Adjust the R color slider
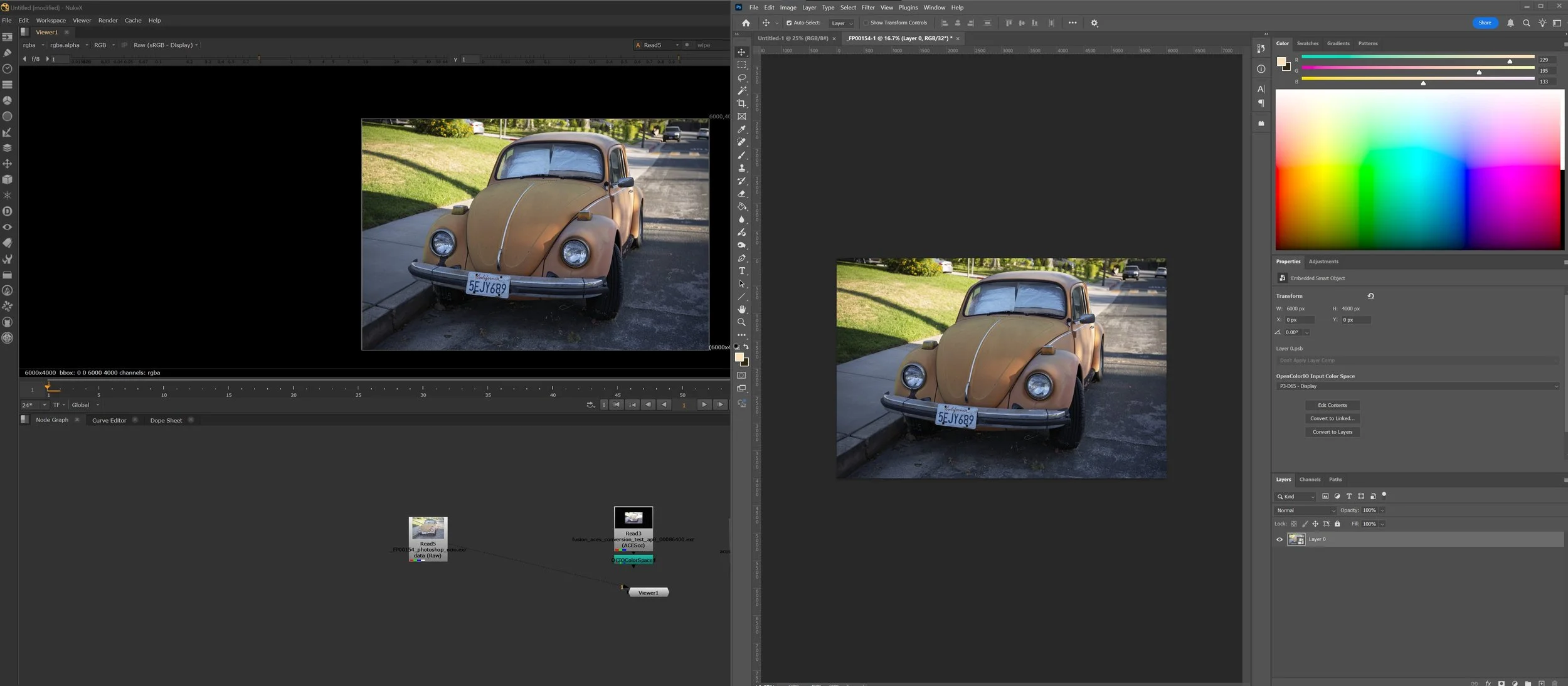The width and height of the screenshot is (1568, 686). [x=1510, y=60]
